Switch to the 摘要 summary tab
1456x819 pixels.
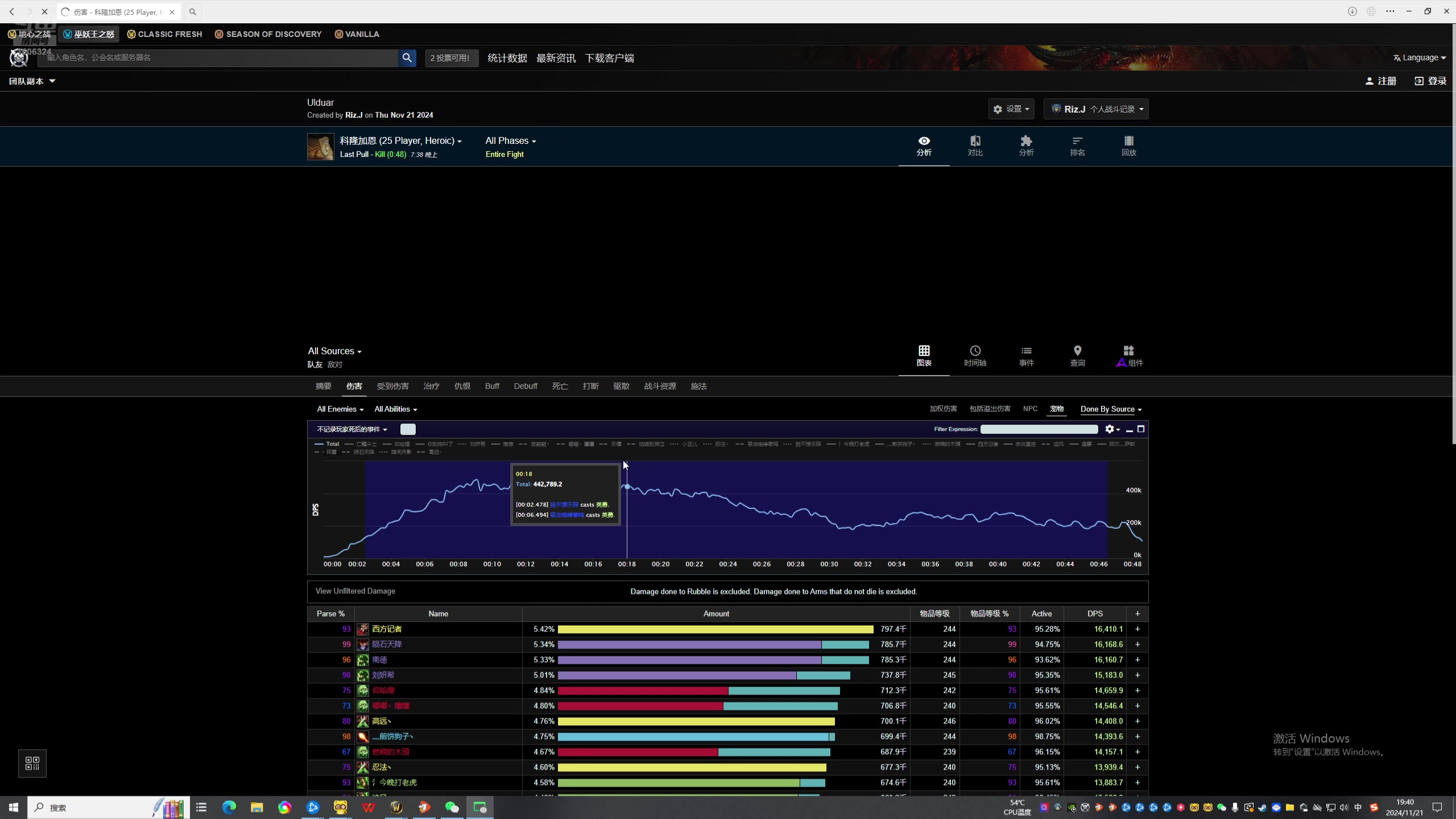click(x=324, y=386)
